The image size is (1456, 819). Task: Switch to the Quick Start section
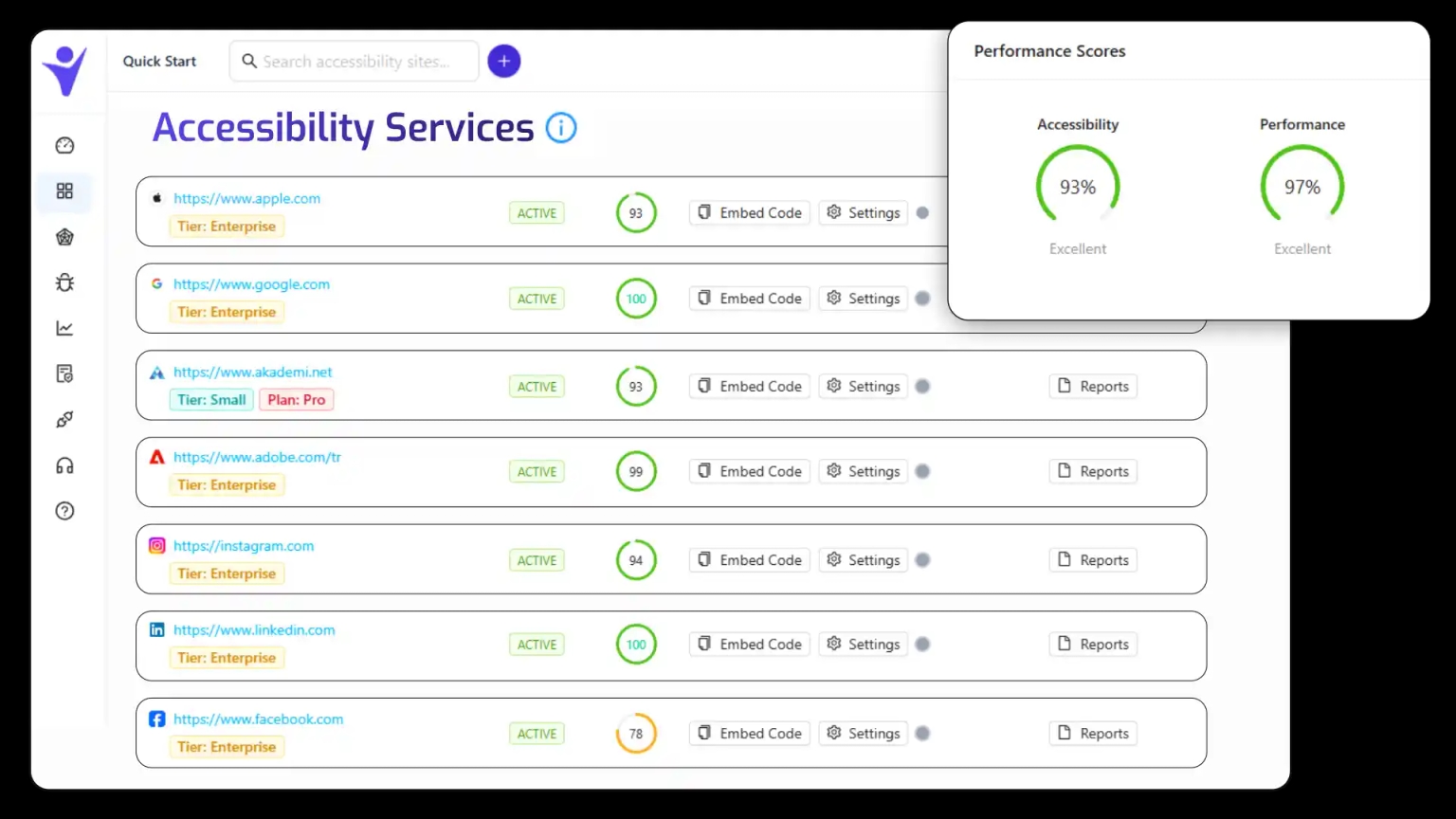159,61
